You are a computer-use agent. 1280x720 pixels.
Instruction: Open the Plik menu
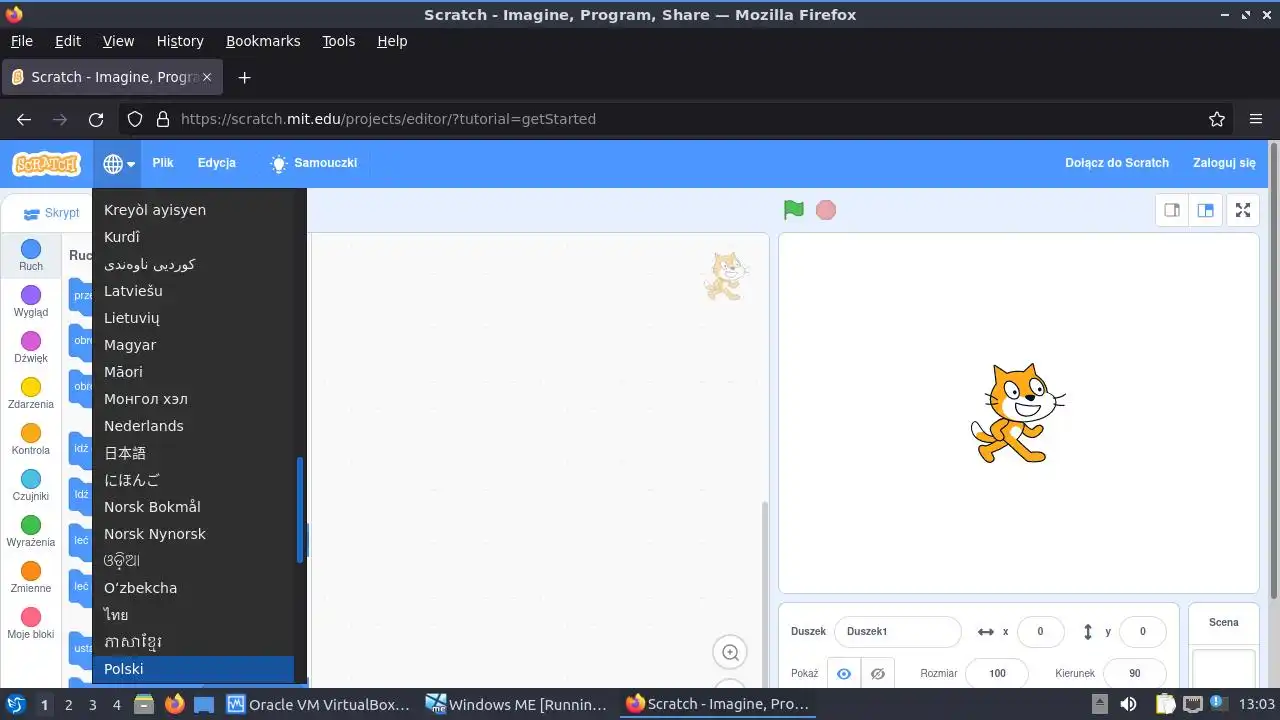tap(163, 163)
